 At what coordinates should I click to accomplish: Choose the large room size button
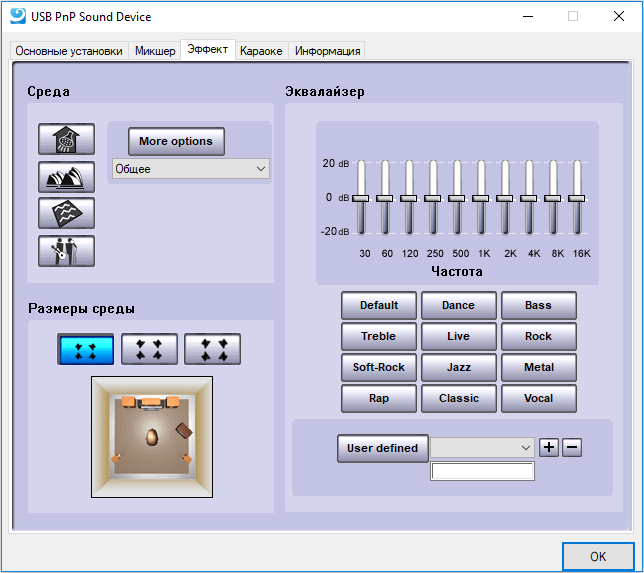pos(212,350)
